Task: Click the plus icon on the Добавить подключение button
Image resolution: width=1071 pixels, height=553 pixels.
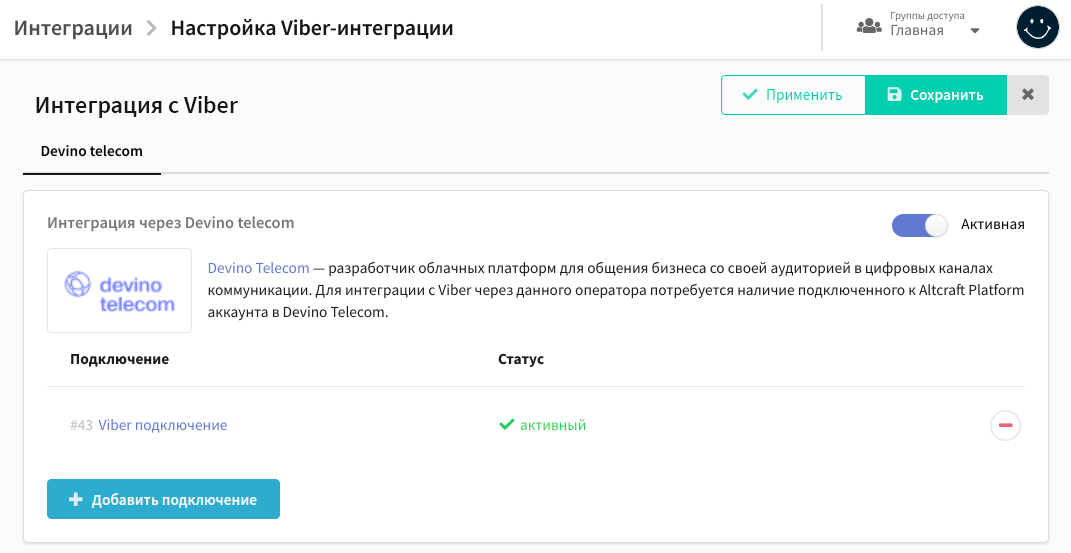Action: click(76, 500)
